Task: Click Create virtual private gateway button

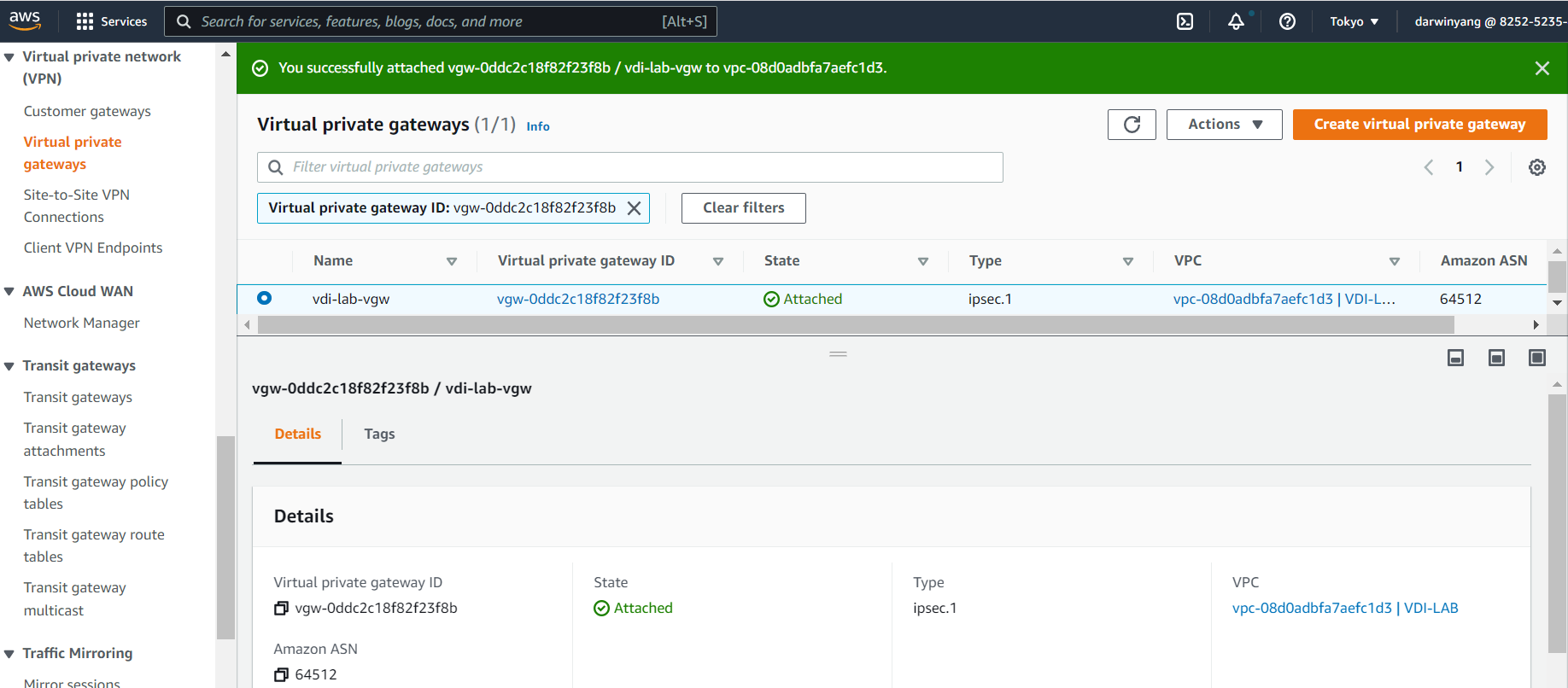Action: pos(1419,125)
